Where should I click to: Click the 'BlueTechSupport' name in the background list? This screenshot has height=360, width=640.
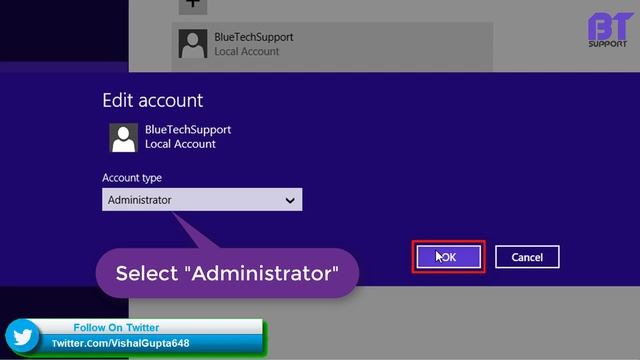tap(253, 37)
